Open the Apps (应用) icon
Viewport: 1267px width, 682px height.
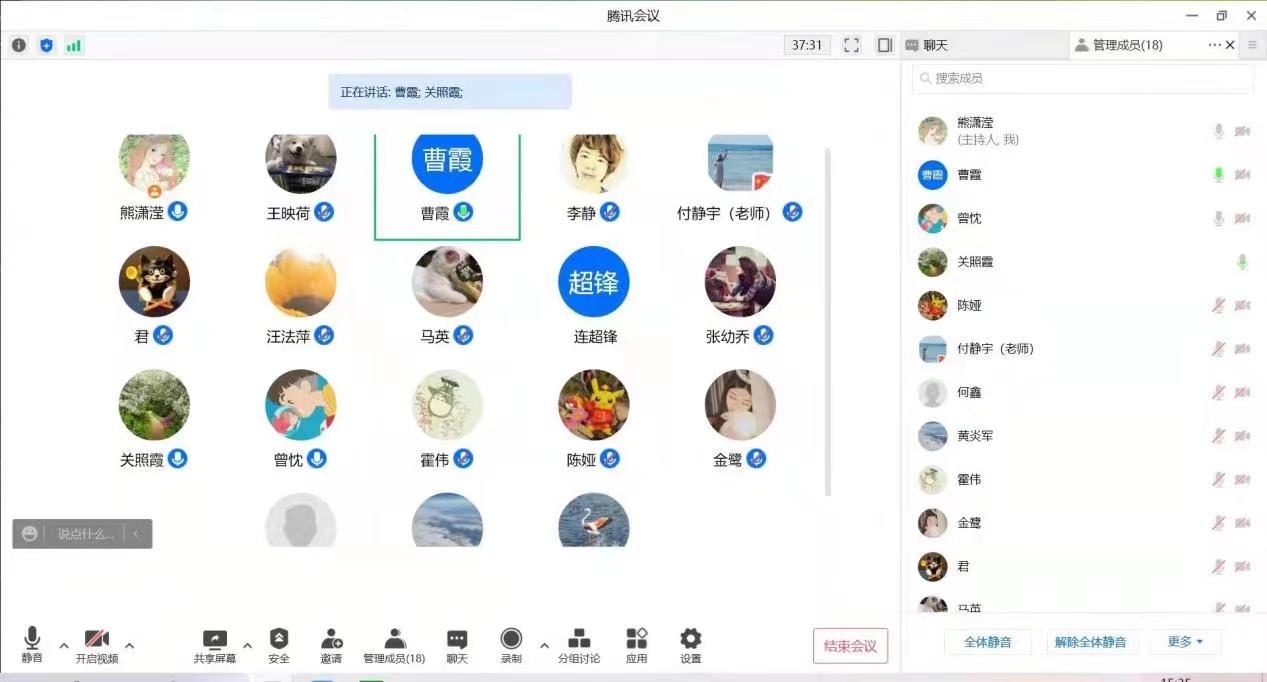click(x=636, y=639)
